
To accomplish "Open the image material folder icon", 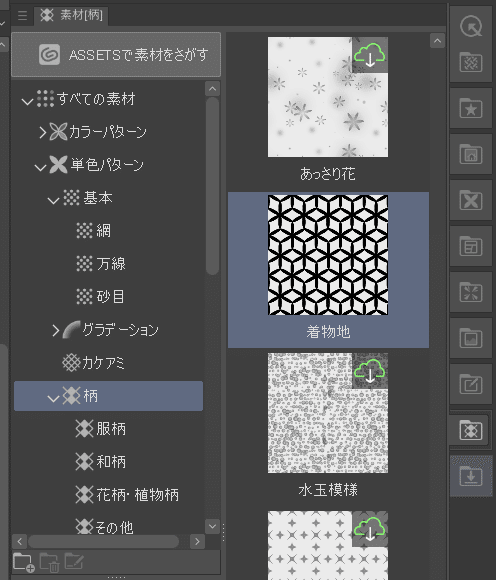I will click(x=471, y=338).
